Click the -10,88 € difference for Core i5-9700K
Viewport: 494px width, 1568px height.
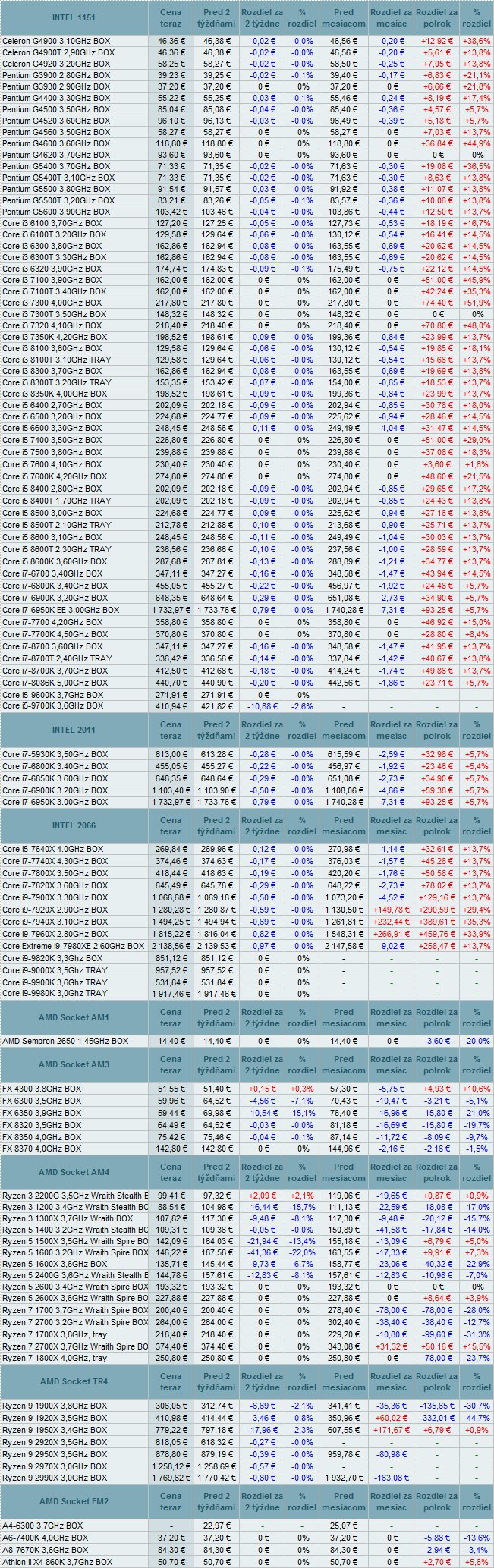(263, 706)
